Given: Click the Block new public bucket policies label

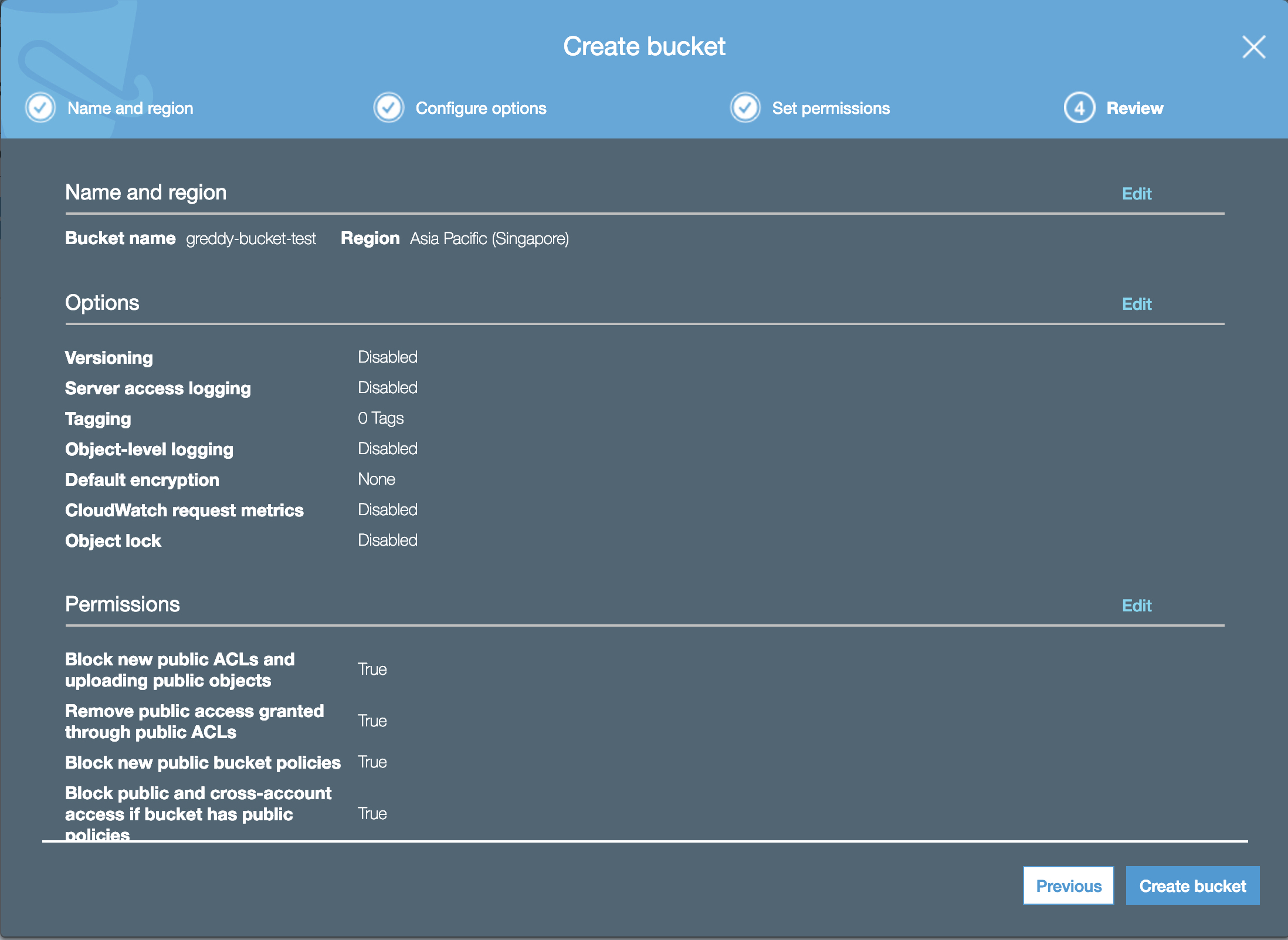Looking at the screenshot, I should coord(203,763).
